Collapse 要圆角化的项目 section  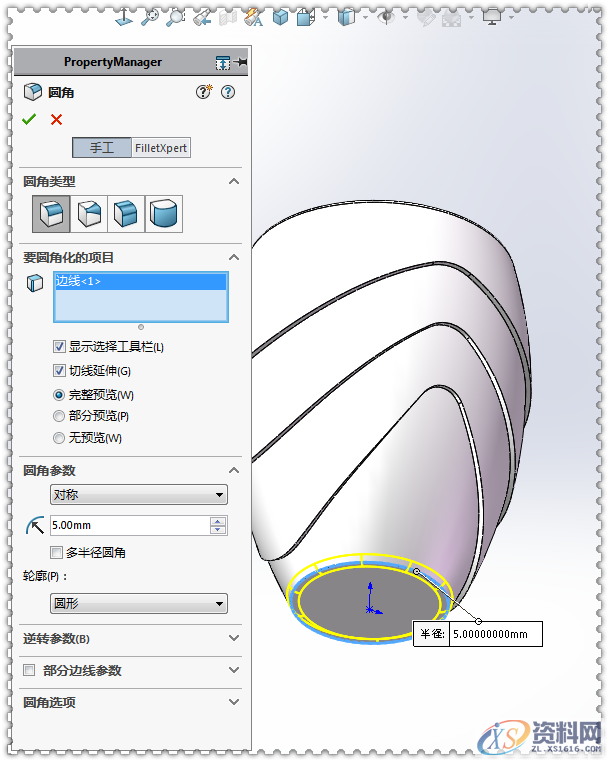coord(234,257)
